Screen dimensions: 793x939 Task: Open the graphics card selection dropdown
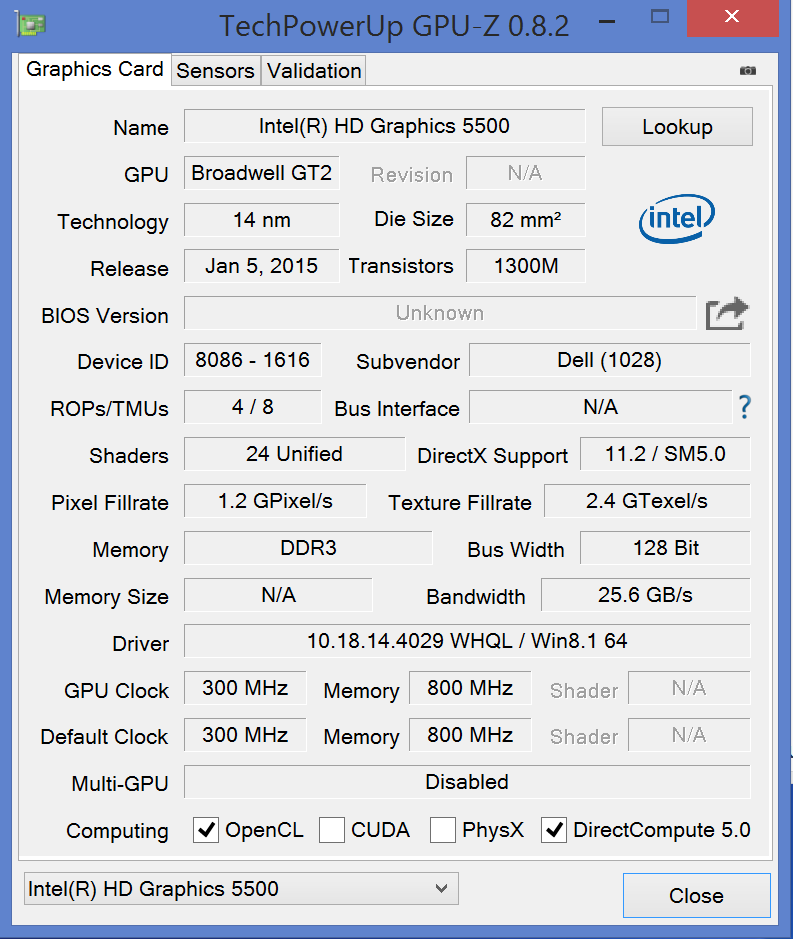pyautogui.click(x=240, y=888)
